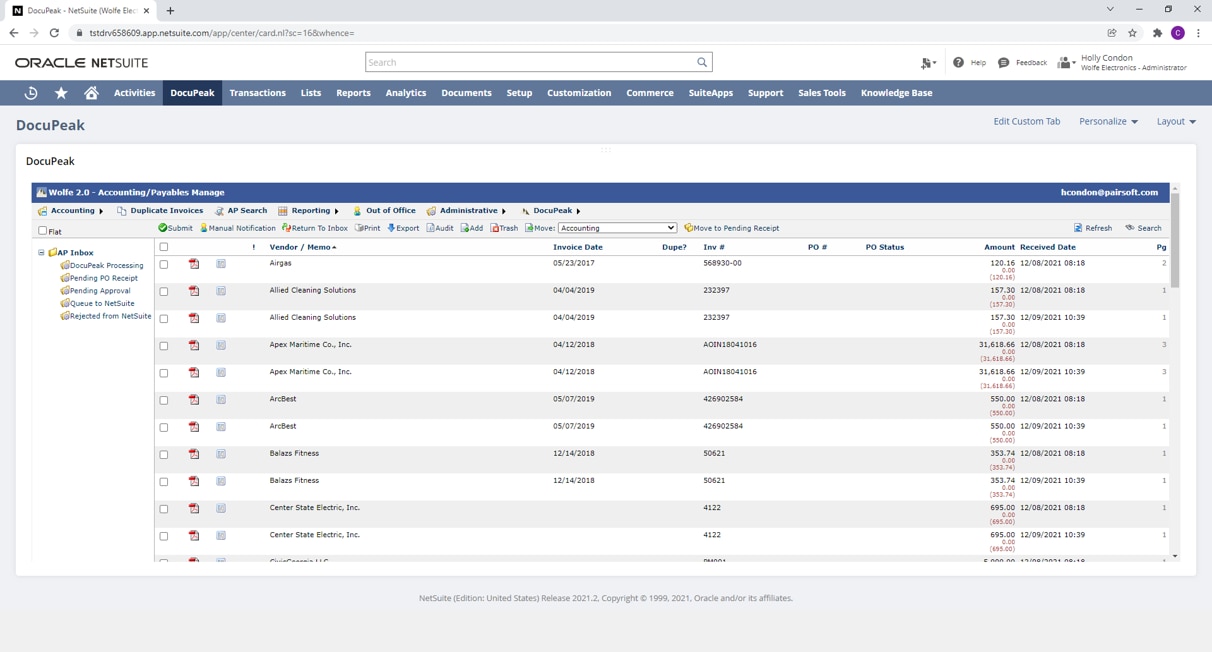Click the Submit button
Viewport: 1212px width, 652px height.
click(175, 228)
